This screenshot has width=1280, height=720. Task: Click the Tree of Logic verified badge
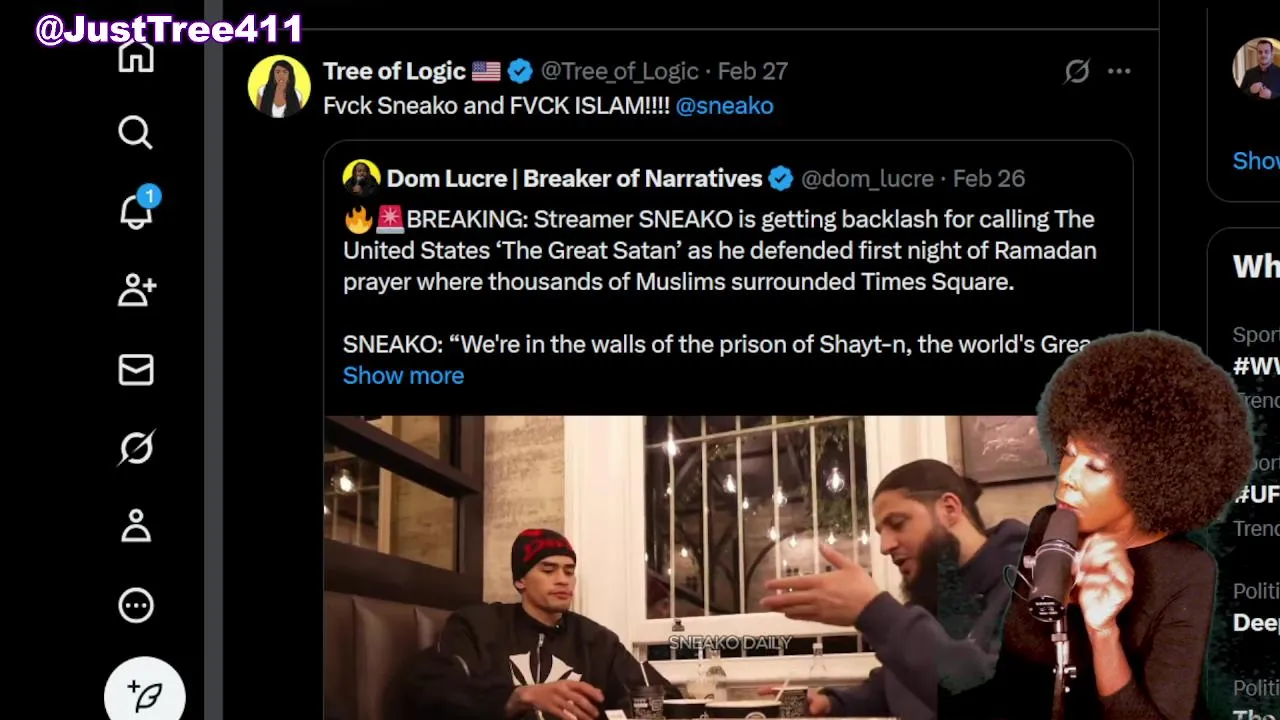click(520, 71)
